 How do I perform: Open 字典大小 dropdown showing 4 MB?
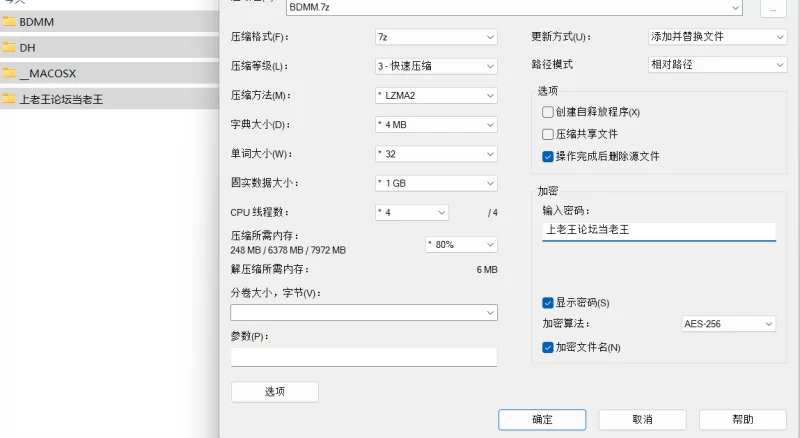(436, 125)
